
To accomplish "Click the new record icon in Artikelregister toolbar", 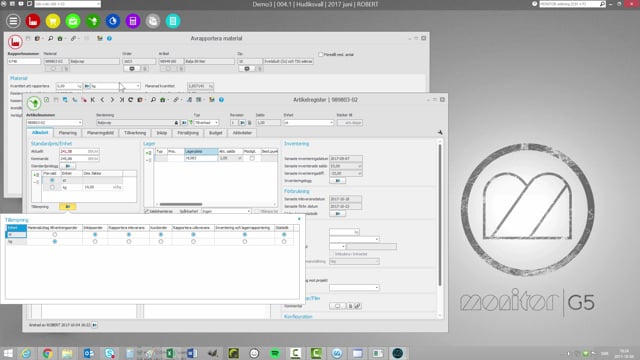I will point(47,100).
